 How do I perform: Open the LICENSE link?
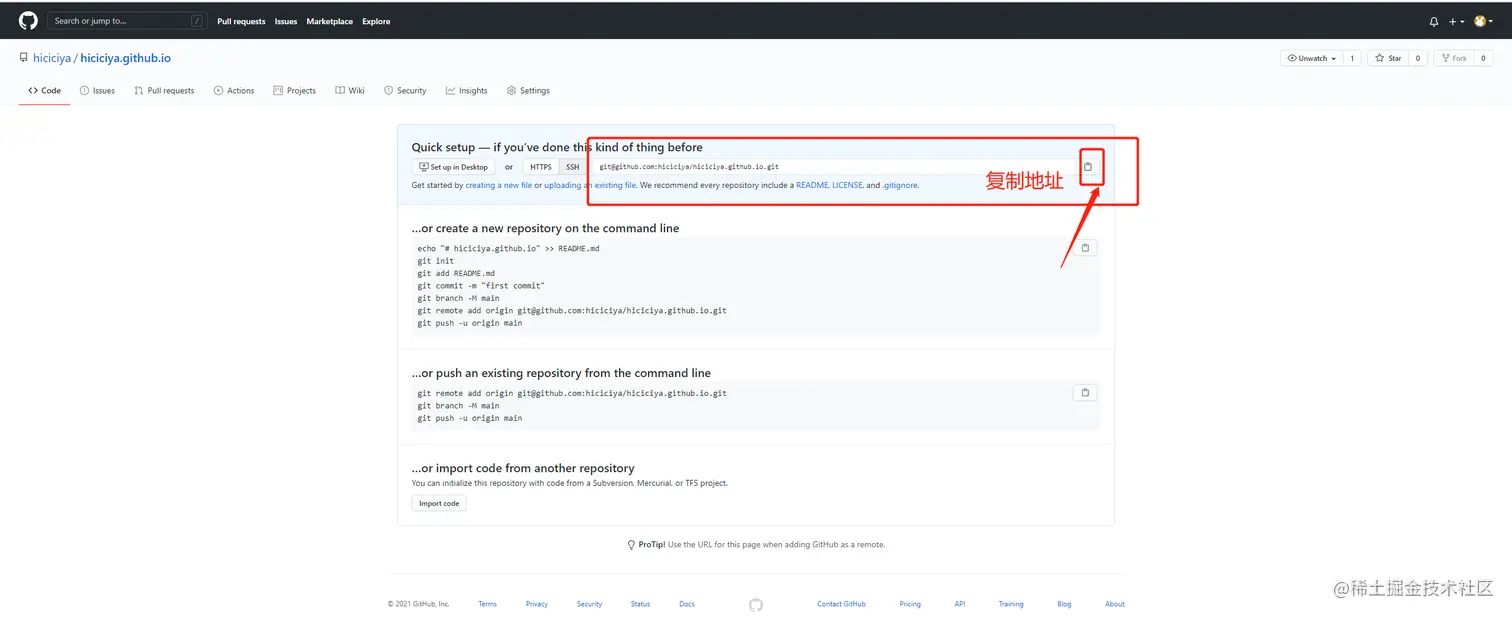click(847, 185)
